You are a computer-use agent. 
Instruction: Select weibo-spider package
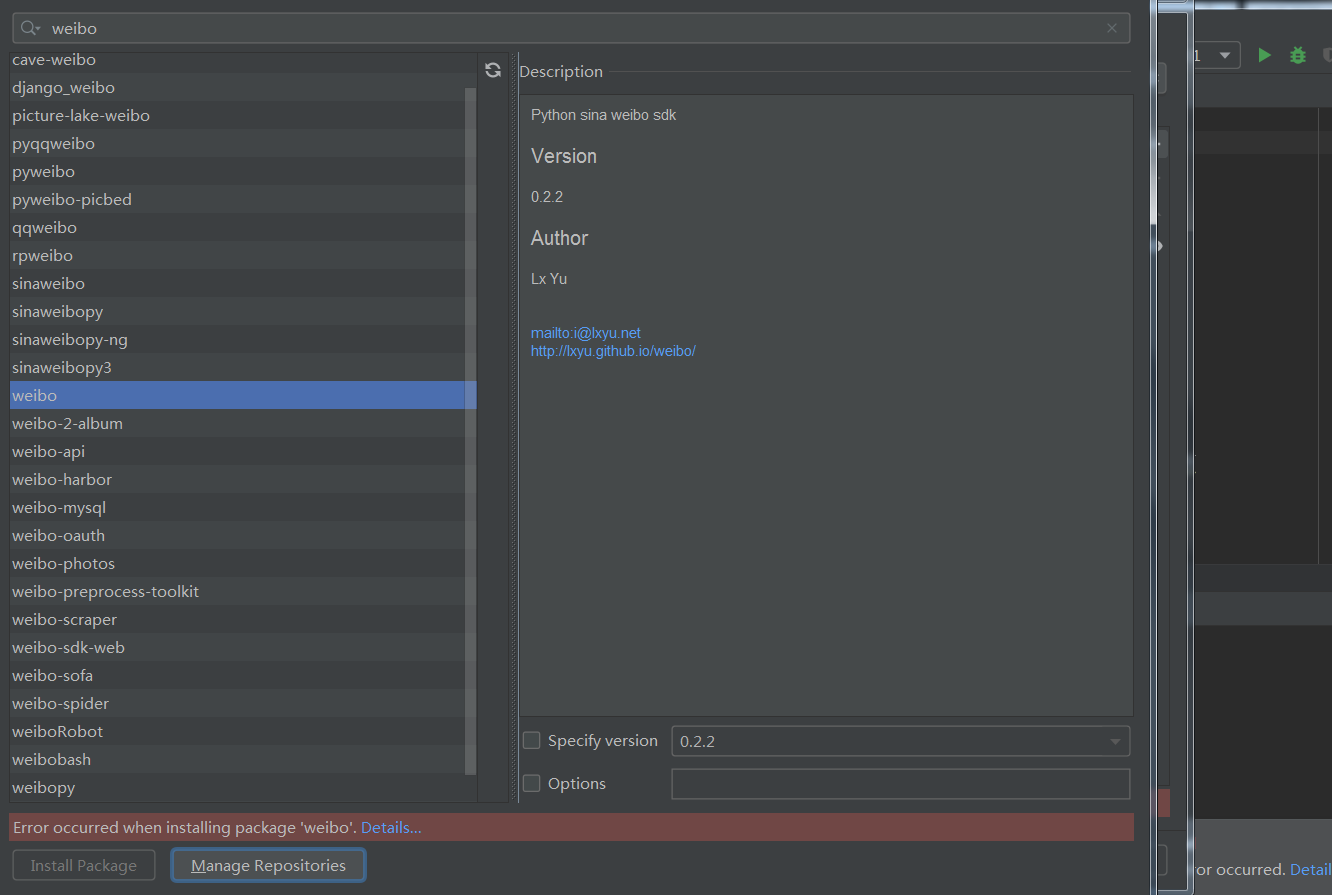coord(243,703)
